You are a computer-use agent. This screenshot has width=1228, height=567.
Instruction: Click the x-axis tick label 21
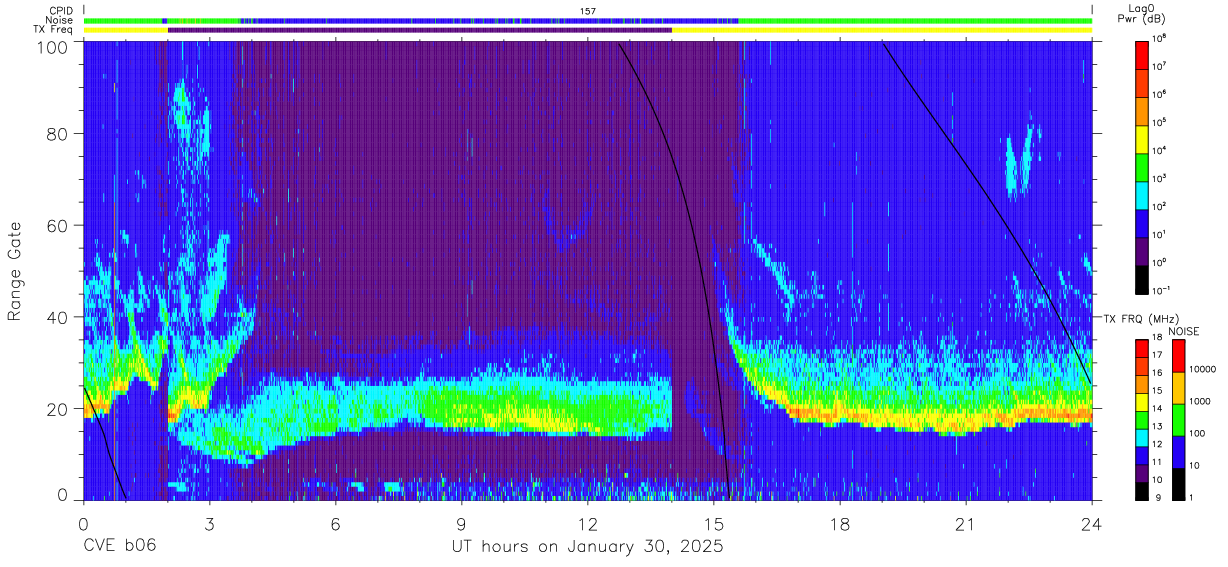pyautogui.click(x=966, y=524)
